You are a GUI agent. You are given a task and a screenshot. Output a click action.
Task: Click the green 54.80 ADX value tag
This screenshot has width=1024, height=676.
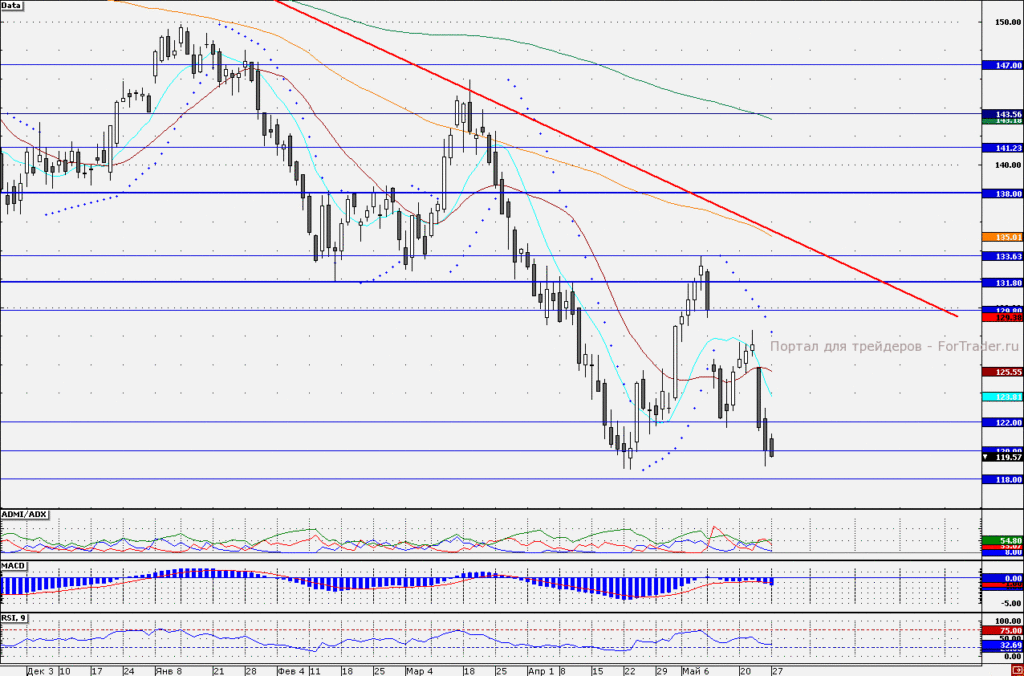coord(1002,541)
